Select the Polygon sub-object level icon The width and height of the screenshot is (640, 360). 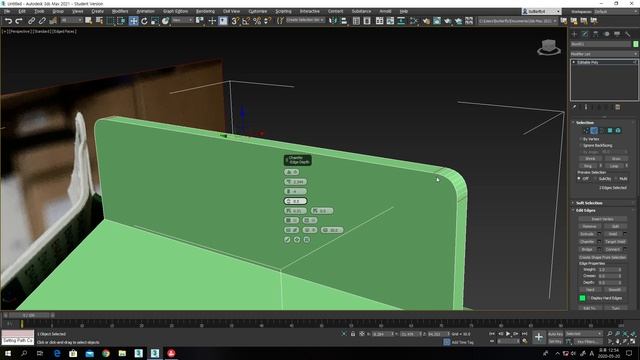[610, 130]
